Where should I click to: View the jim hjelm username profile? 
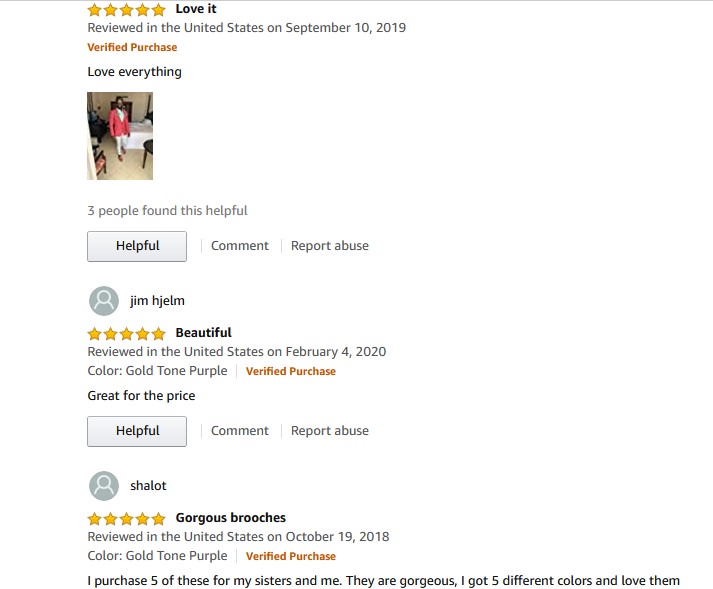pos(157,301)
